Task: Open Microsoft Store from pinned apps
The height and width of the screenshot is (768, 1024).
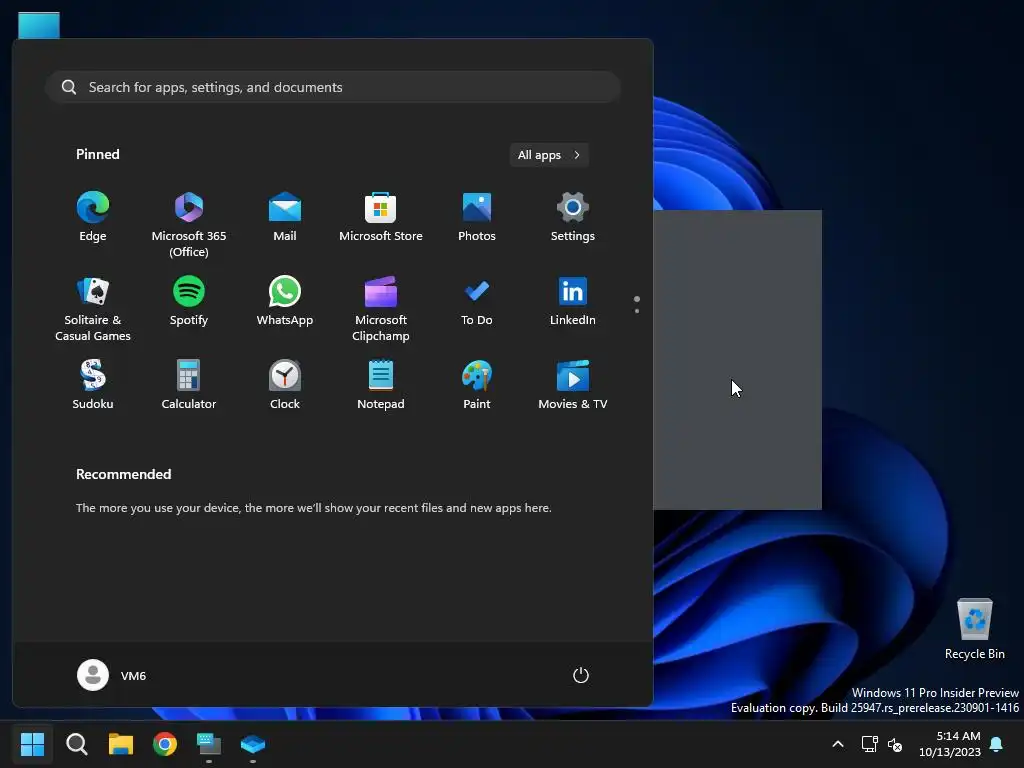Action: 381,217
